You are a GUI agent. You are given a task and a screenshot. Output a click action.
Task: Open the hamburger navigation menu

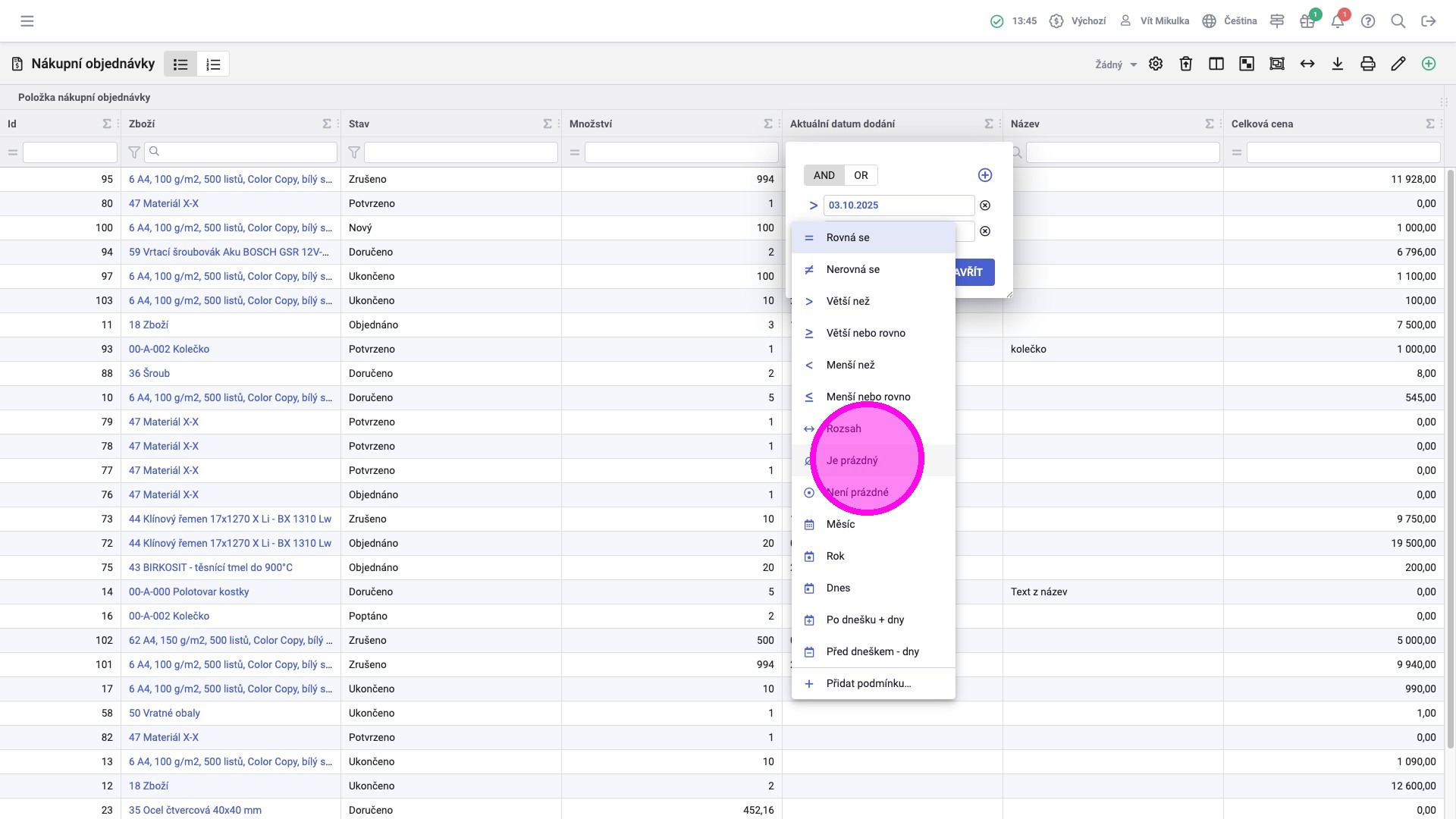(x=27, y=21)
